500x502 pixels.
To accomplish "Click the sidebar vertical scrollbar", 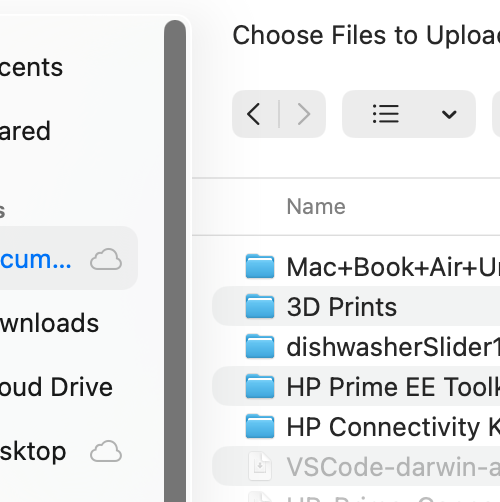I will [175, 260].
